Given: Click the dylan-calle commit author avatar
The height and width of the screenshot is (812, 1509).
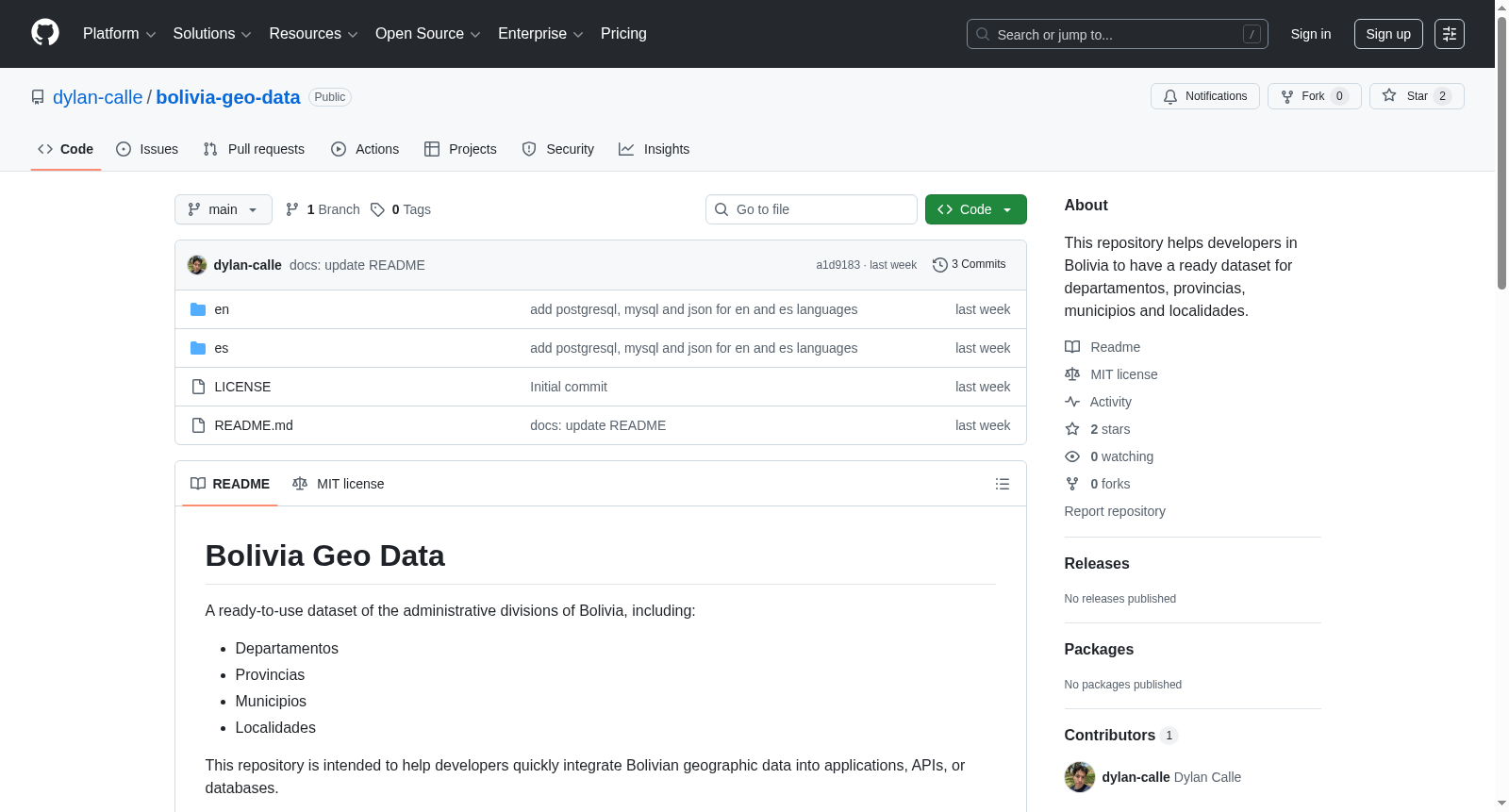Looking at the screenshot, I should click(x=197, y=265).
